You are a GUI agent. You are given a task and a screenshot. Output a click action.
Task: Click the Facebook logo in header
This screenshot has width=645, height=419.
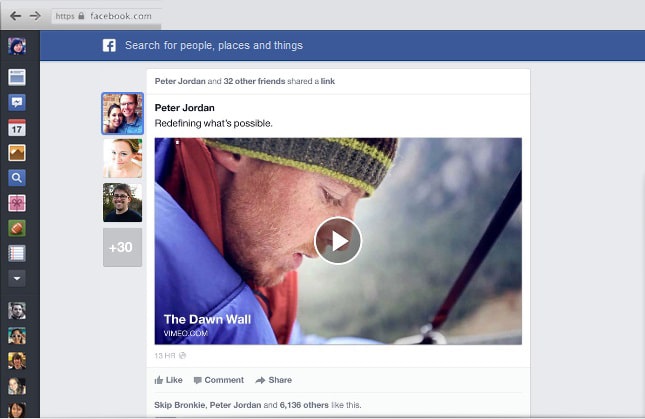click(110, 45)
